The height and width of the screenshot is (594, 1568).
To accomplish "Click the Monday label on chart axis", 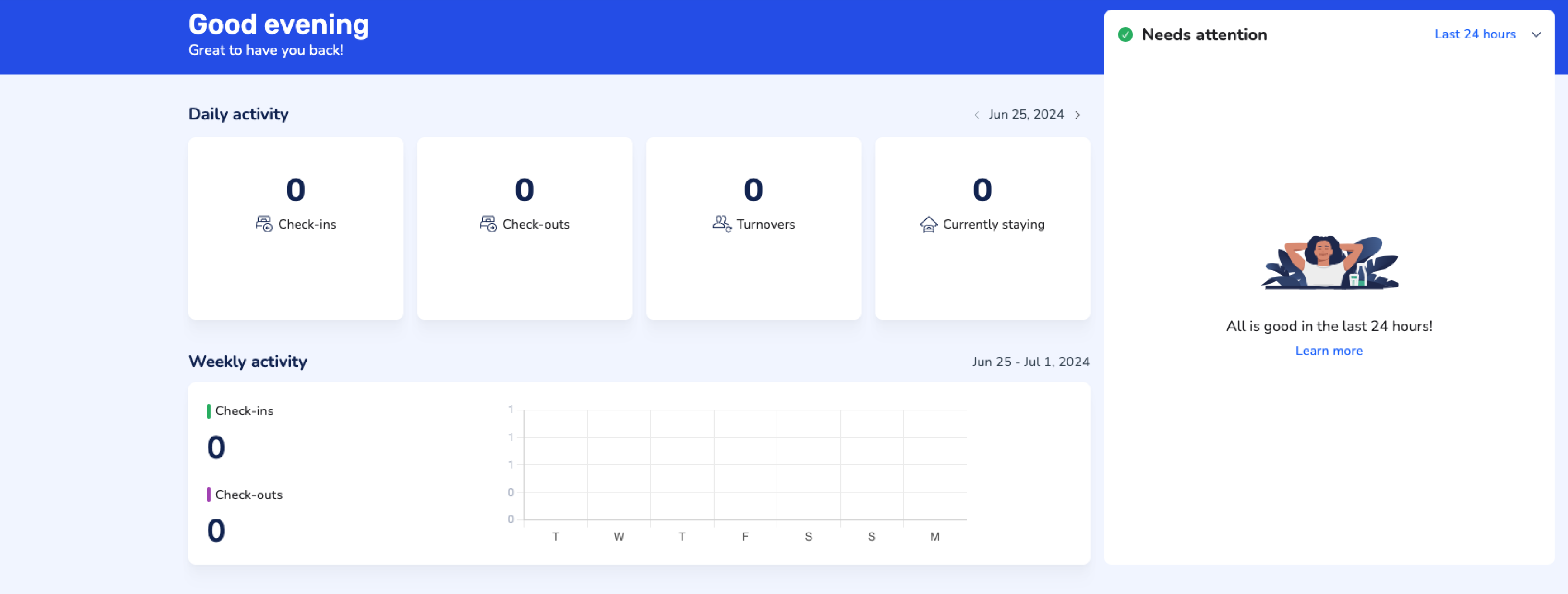I will click(x=934, y=537).
